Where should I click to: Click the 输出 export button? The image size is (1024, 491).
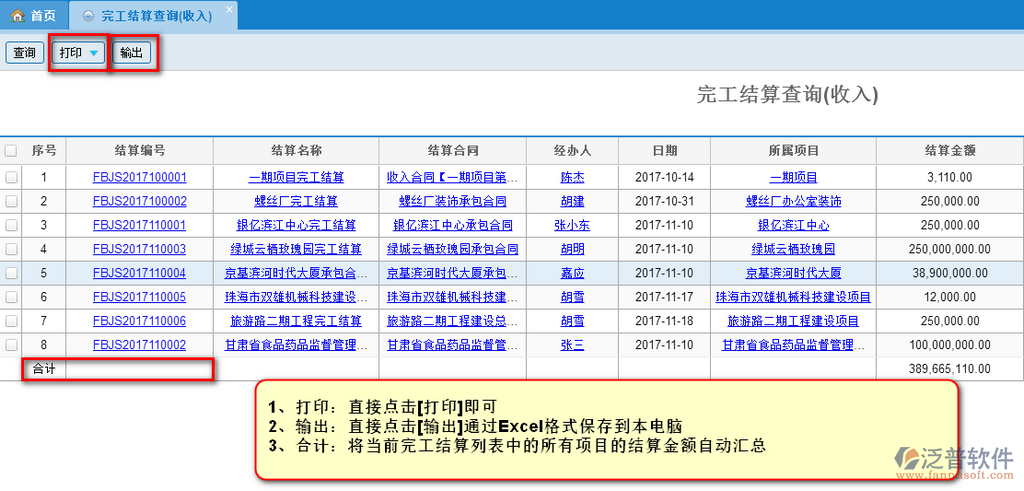[x=131, y=53]
